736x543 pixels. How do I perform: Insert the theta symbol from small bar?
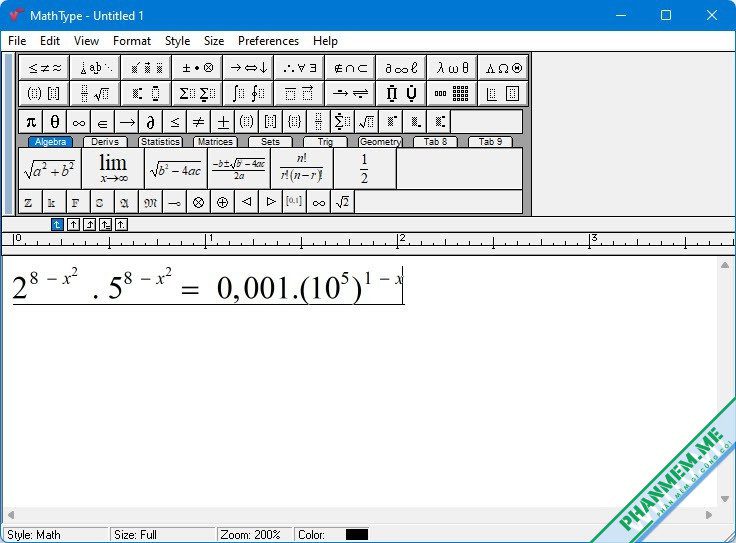(54, 122)
